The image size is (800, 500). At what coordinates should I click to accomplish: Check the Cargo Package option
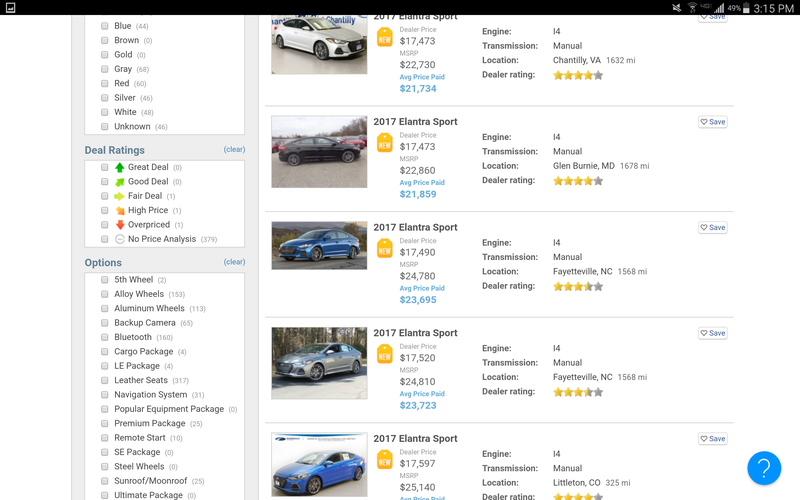click(105, 352)
